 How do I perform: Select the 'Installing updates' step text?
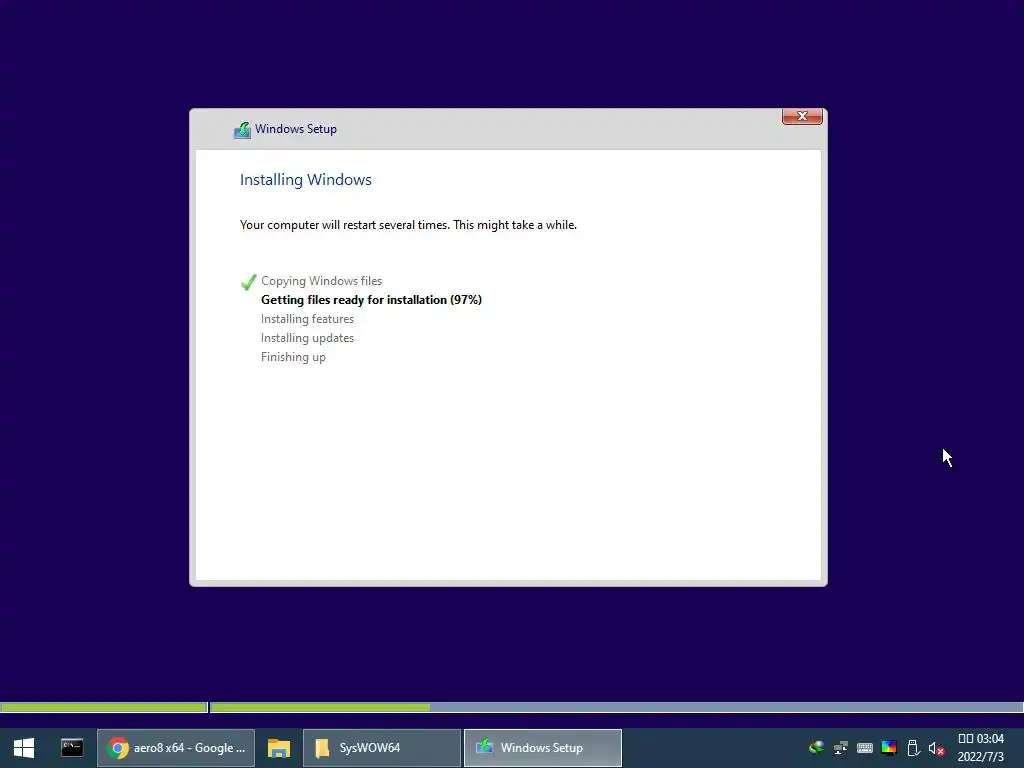pyautogui.click(x=307, y=338)
